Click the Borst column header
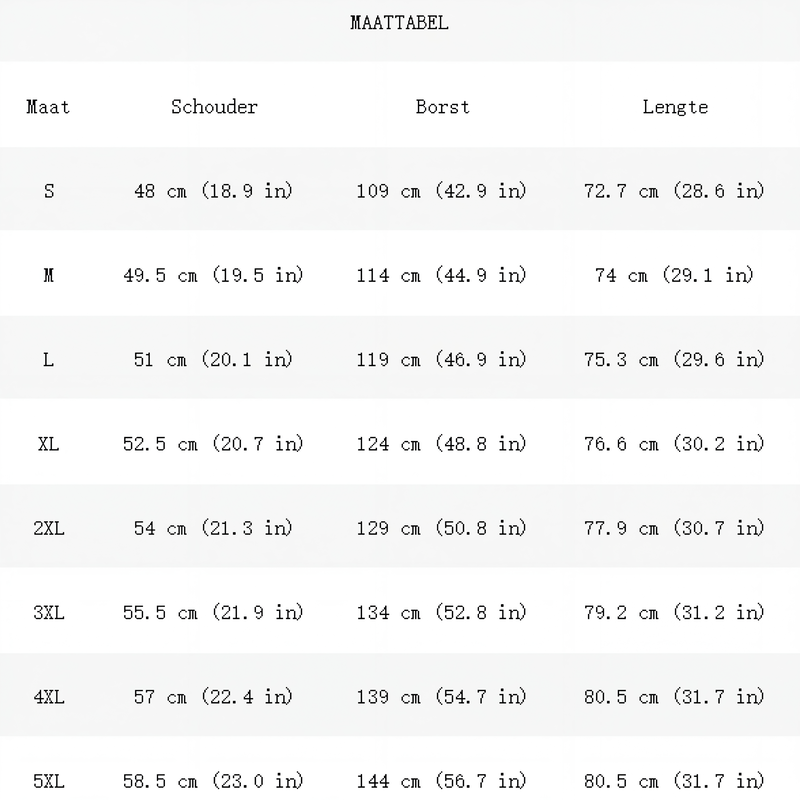 click(x=442, y=107)
